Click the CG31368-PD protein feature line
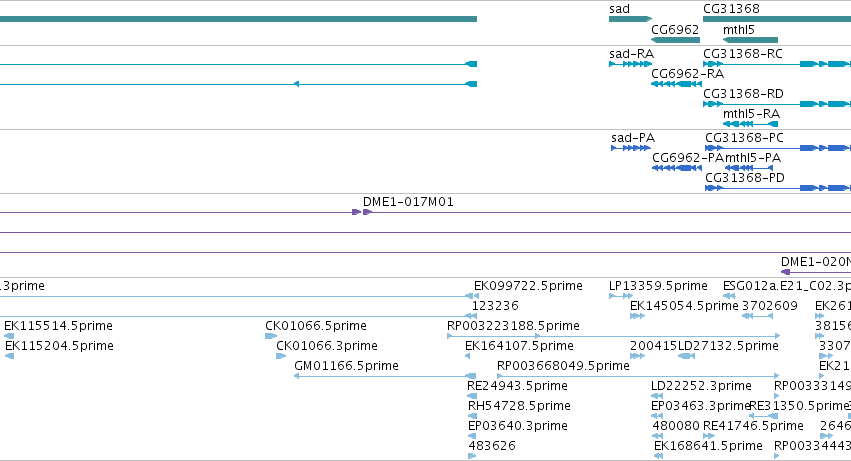 tap(778, 188)
